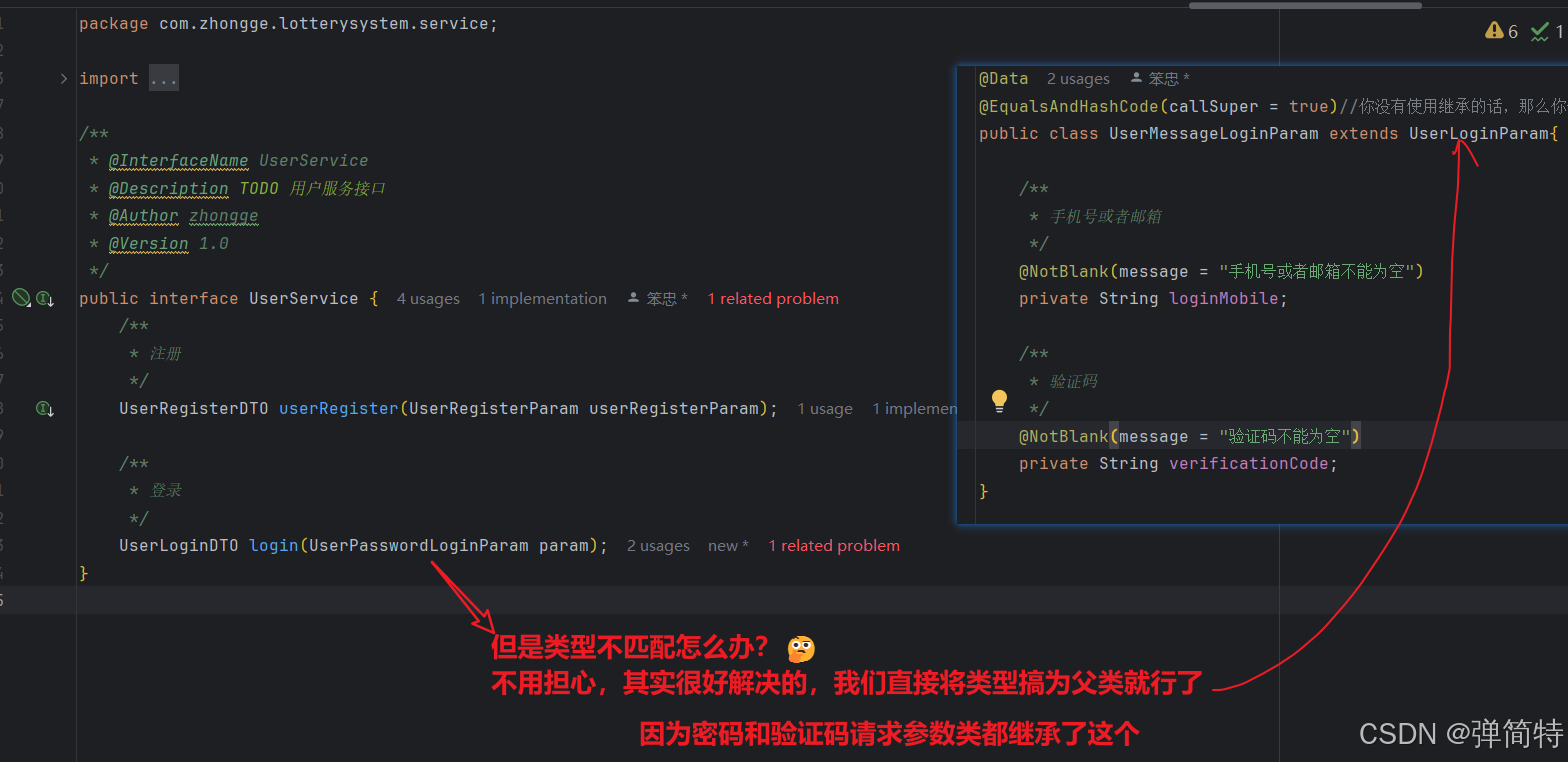Click the UserMessageLoginParam class name

pos(1214,133)
